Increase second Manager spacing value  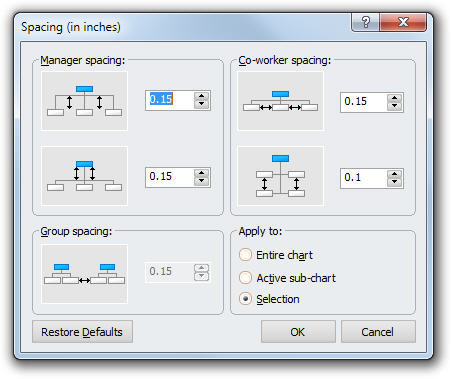coord(201,173)
